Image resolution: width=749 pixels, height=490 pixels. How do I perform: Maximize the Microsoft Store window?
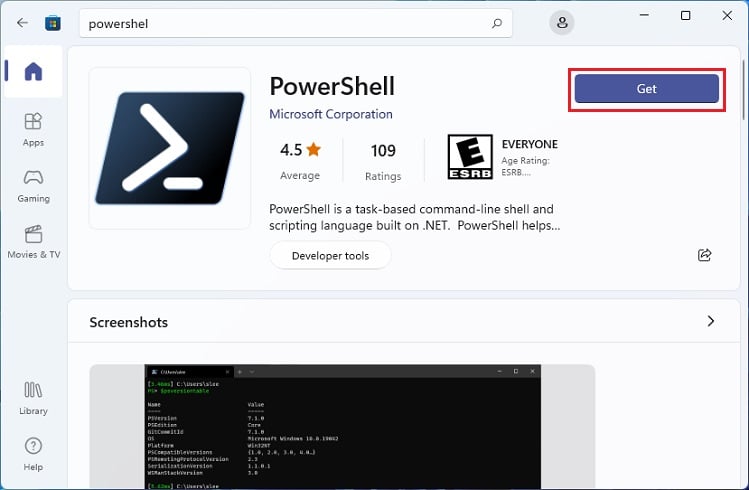click(685, 15)
